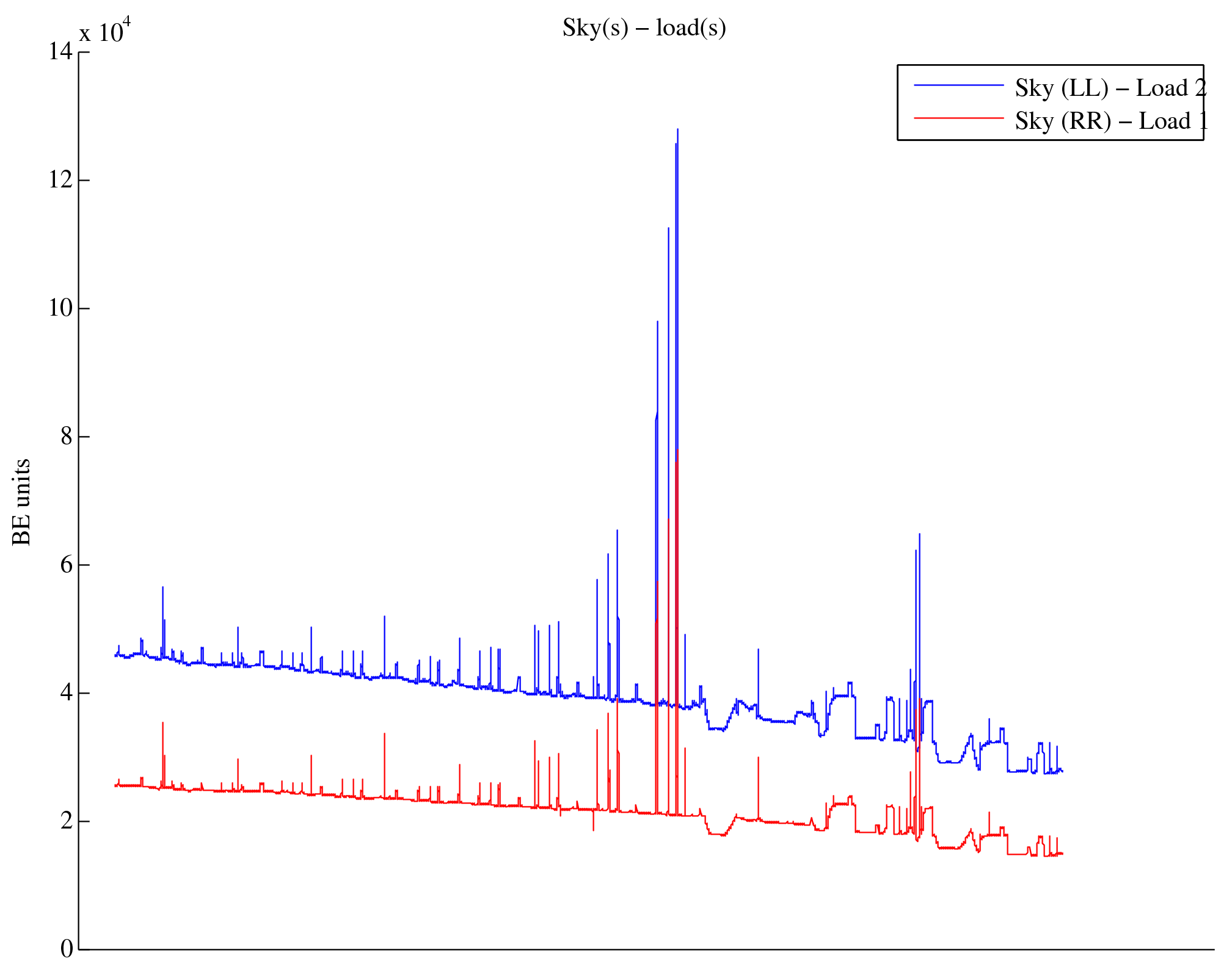1232x972 pixels.
Task: Click the tallest blue spike peak
Action: (677, 129)
